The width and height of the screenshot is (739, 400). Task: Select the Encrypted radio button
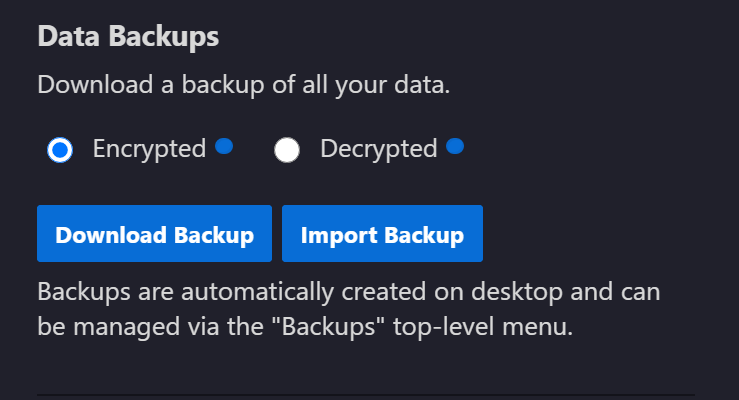coord(60,150)
